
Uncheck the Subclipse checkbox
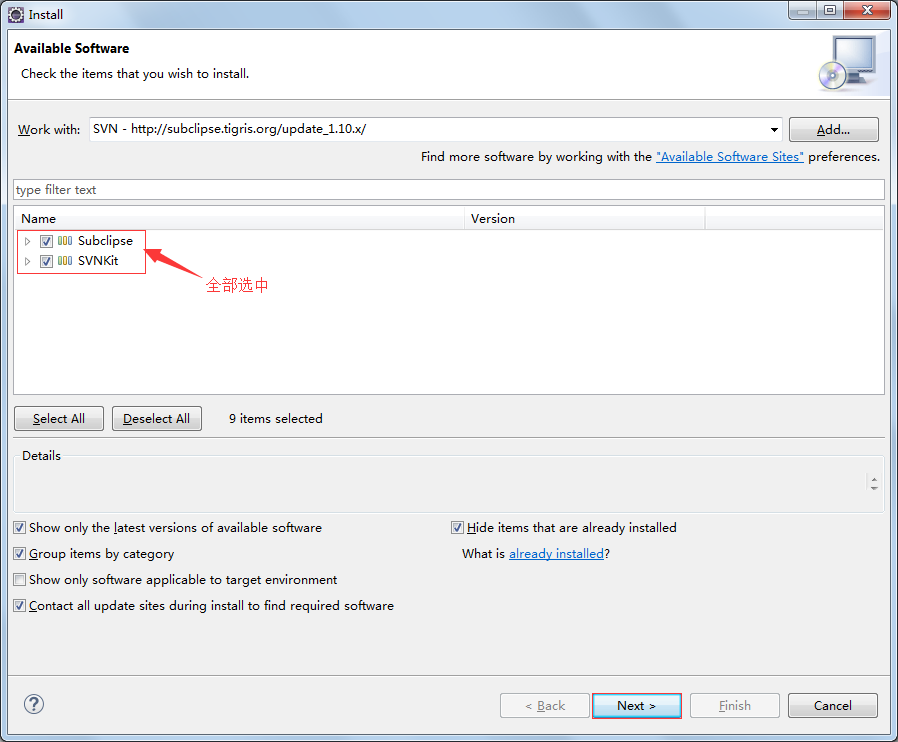46,241
